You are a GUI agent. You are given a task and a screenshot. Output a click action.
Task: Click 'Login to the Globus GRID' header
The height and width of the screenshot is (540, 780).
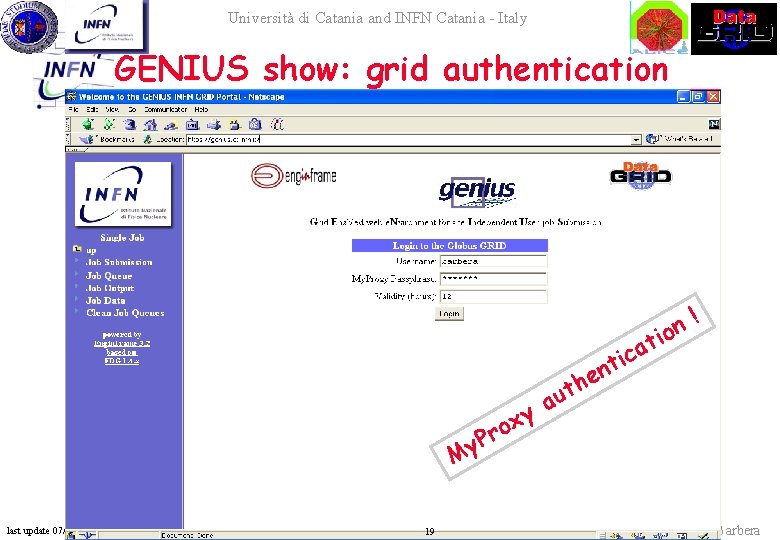[x=450, y=246]
